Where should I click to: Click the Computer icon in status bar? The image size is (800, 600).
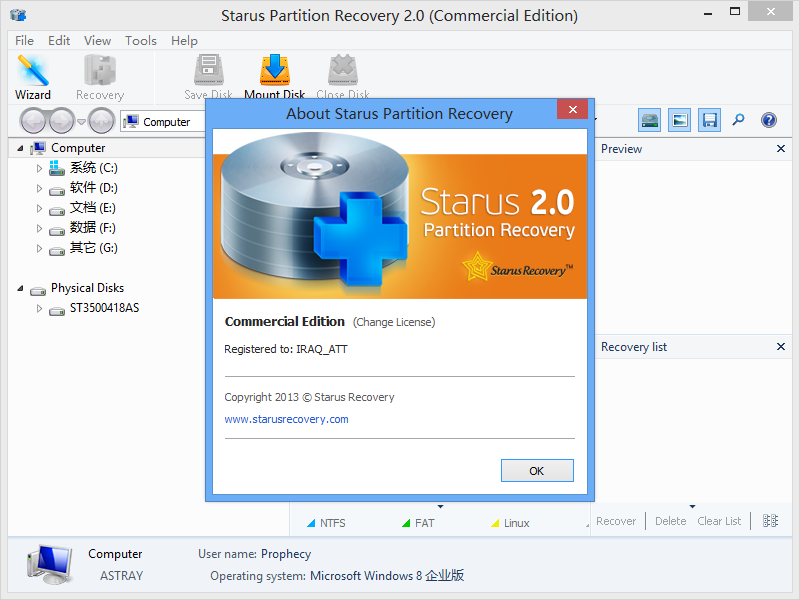coord(49,565)
